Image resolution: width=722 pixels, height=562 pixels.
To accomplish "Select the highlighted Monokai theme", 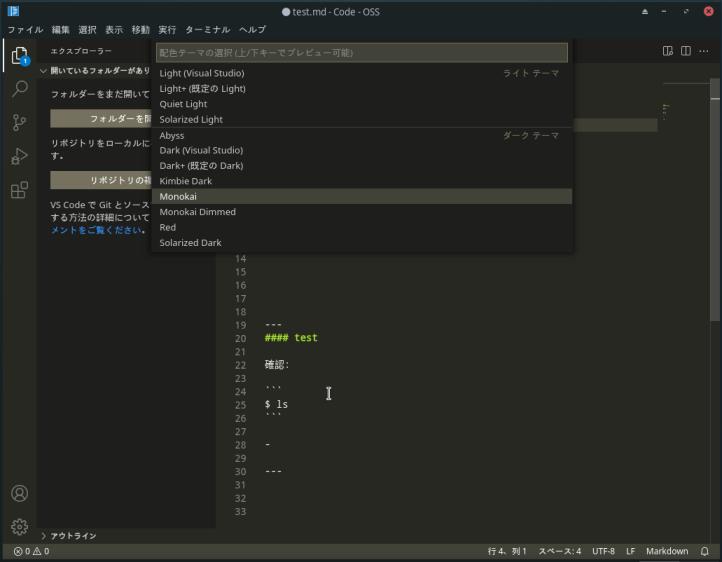I will pyautogui.click(x=361, y=197).
